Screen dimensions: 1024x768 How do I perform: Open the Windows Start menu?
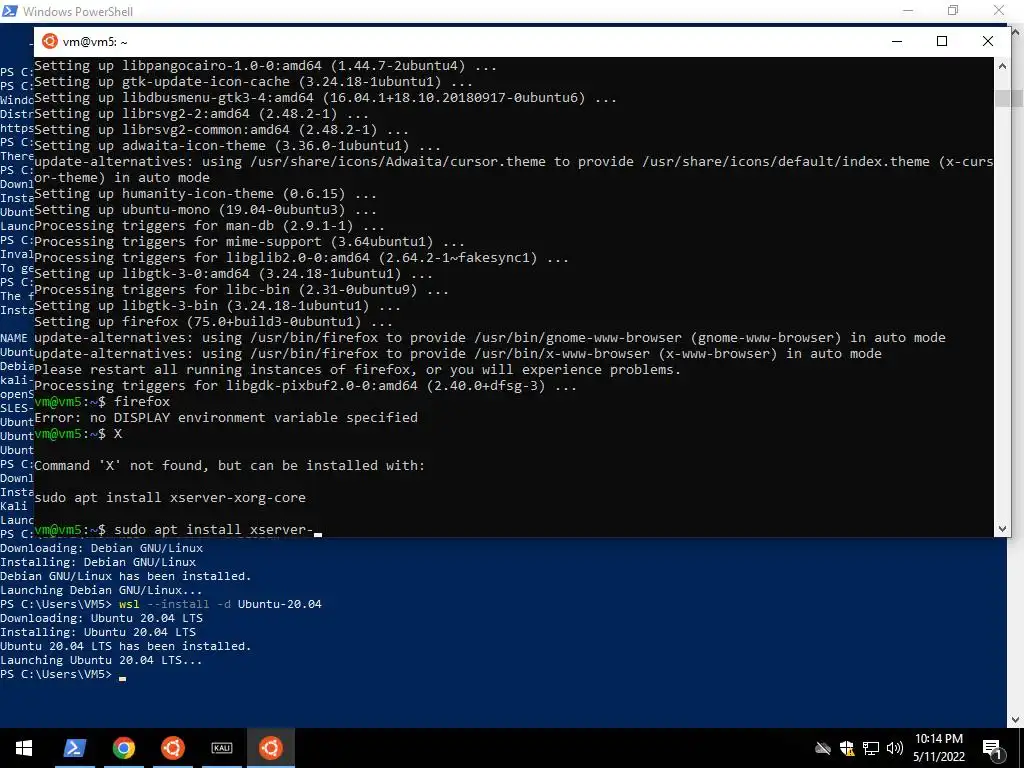(x=24, y=748)
